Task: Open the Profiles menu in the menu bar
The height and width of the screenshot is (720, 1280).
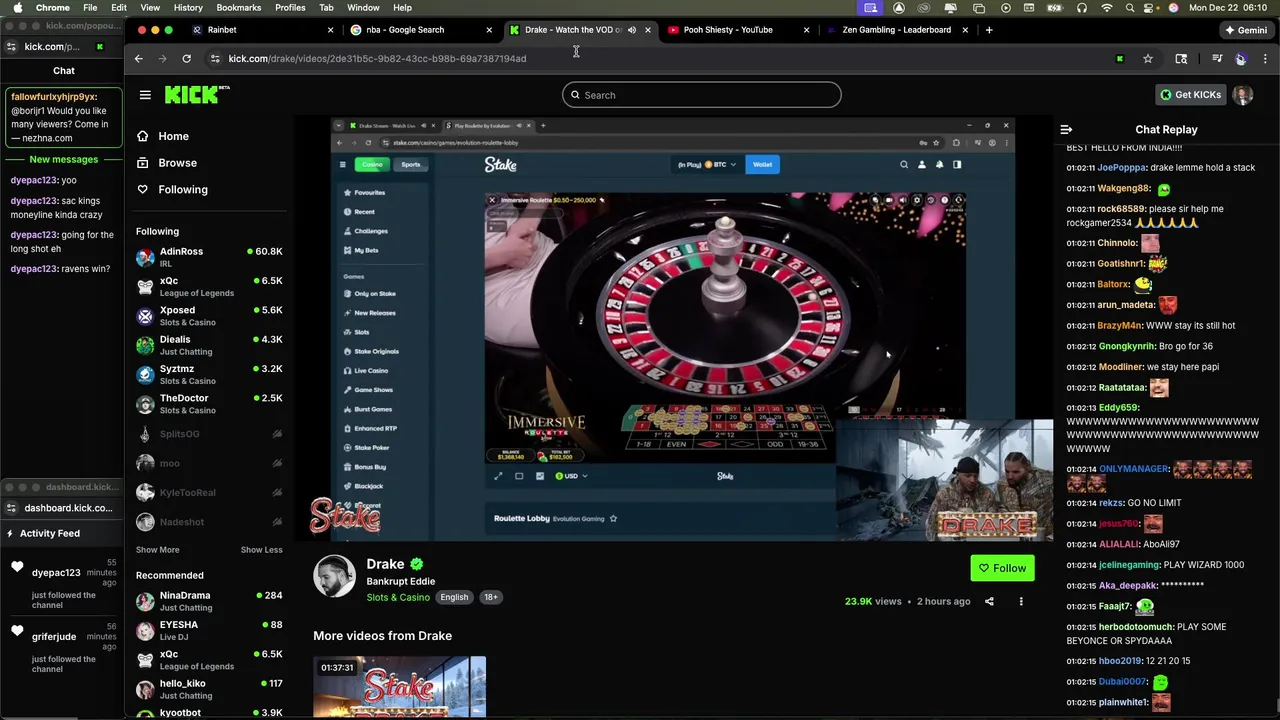Action: click(290, 8)
